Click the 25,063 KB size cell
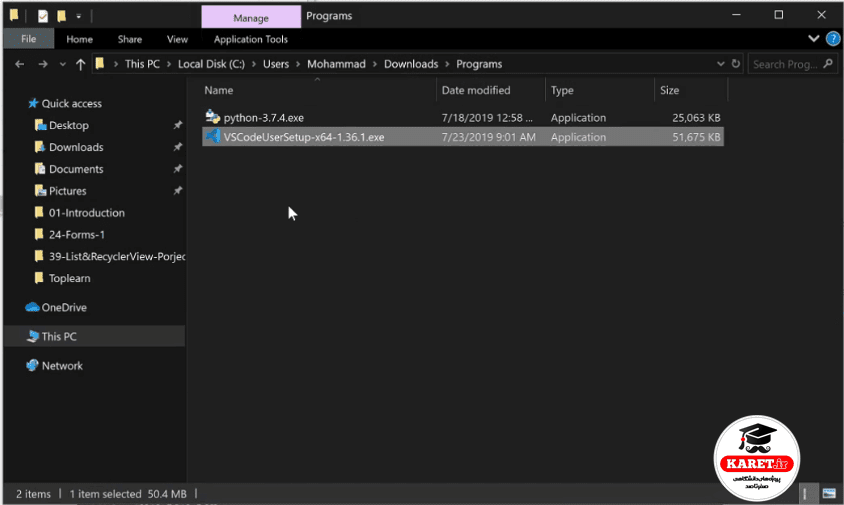This screenshot has height=505, width=844. click(696, 117)
